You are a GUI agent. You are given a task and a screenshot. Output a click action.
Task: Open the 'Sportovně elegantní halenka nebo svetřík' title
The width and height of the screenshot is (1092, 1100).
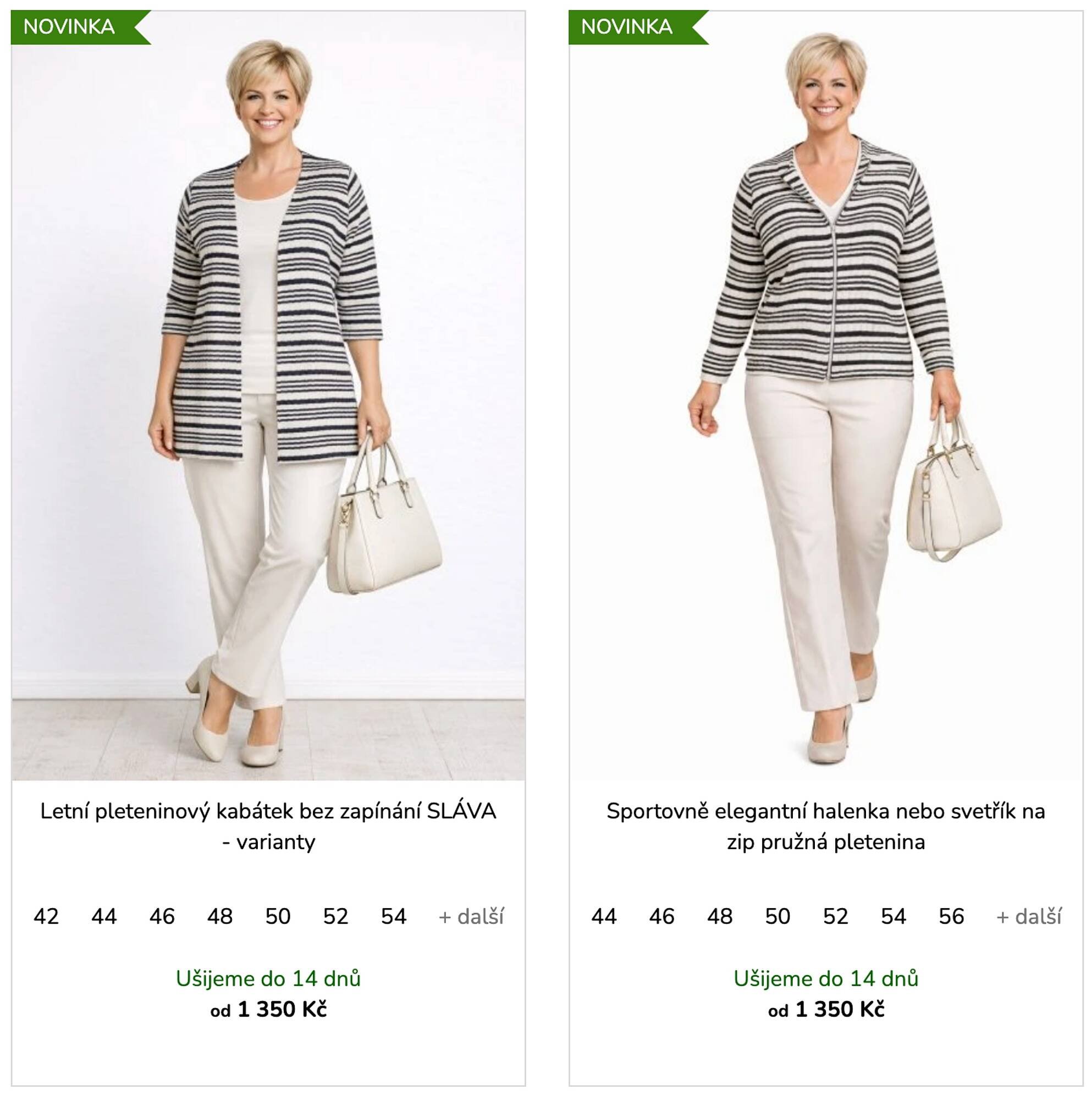[x=825, y=826]
